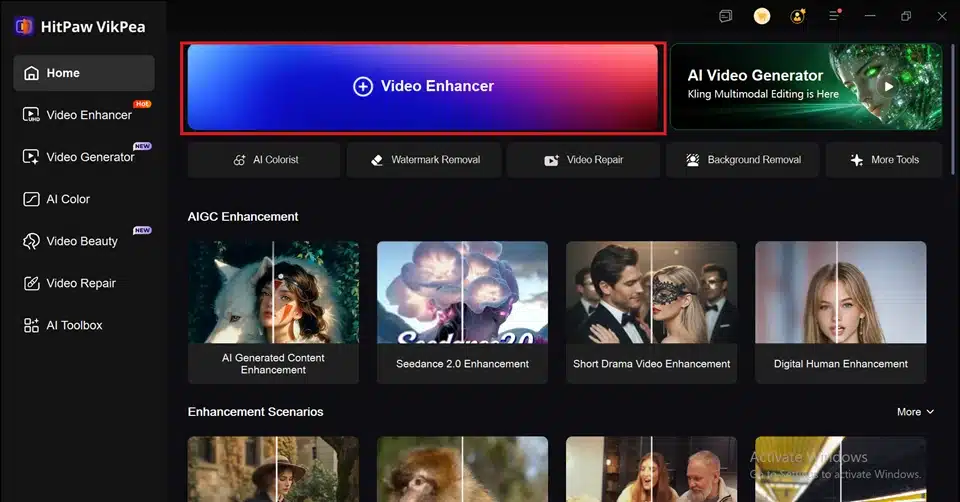Click the Watermark Removal eraser icon
The image size is (960, 502).
(x=377, y=160)
